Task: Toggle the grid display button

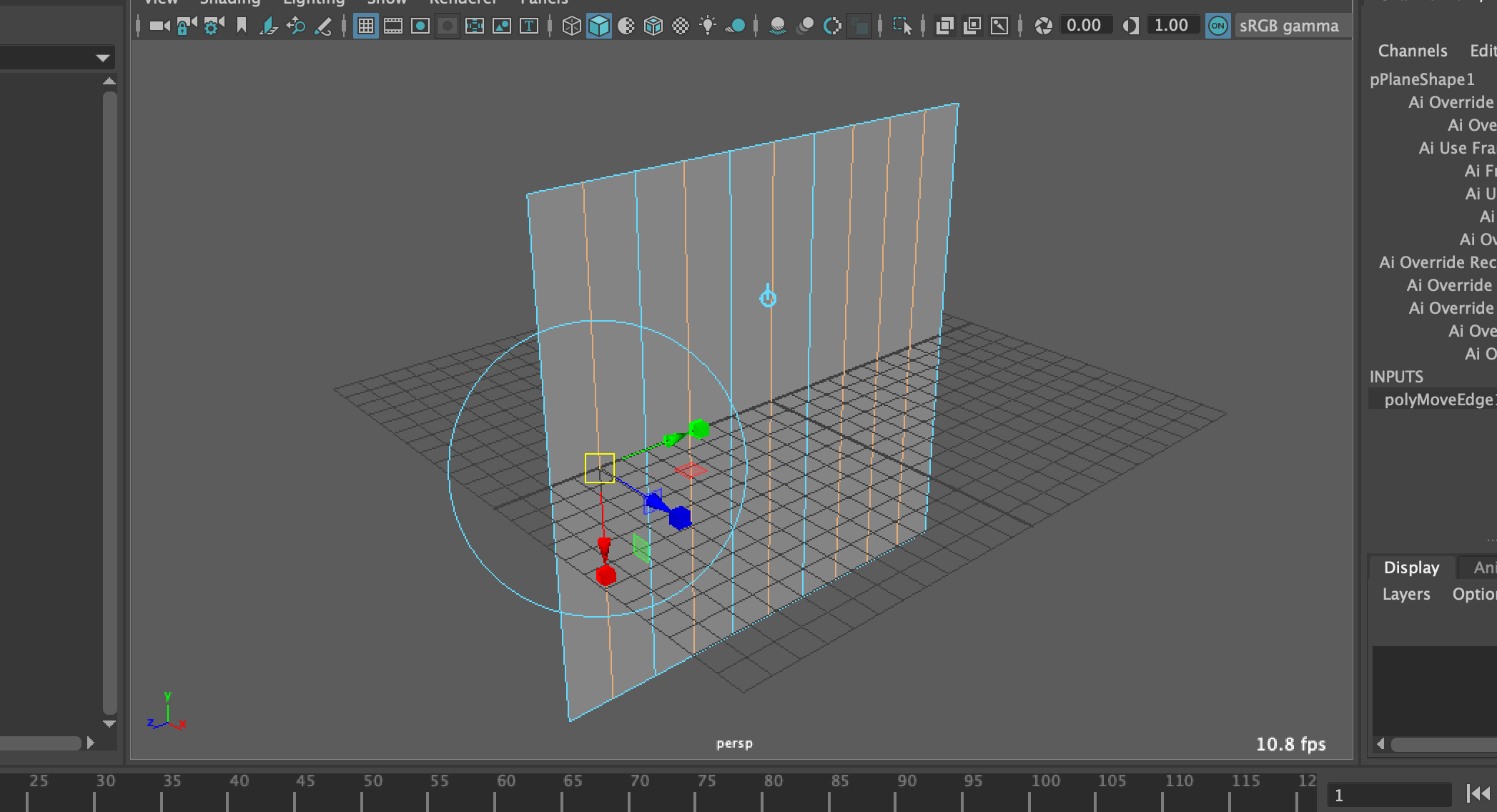Action: coord(365,26)
